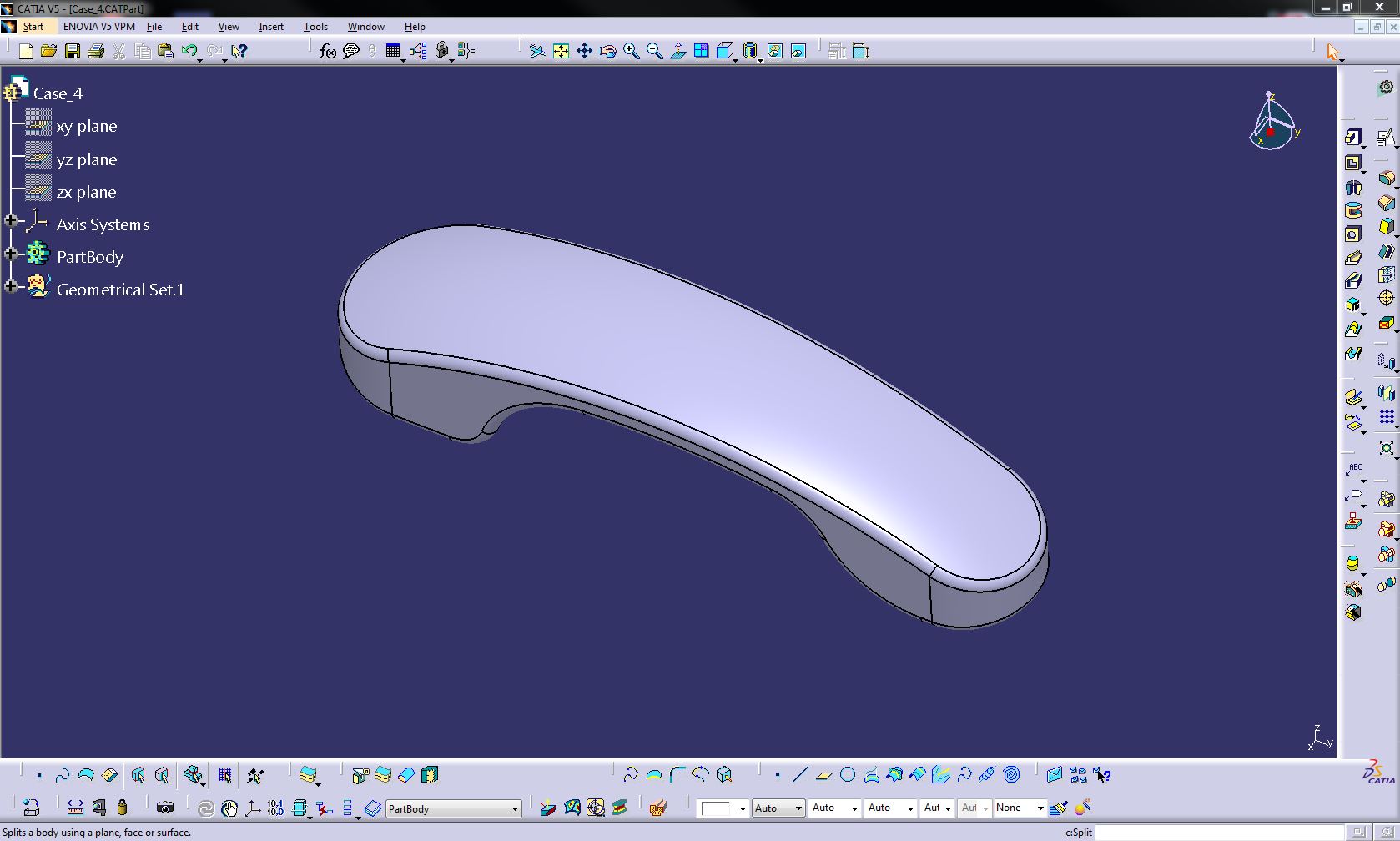Screen dimensions: 1400x841
Task: Open the Formula f(x) editor
Action: click(328, 52)
